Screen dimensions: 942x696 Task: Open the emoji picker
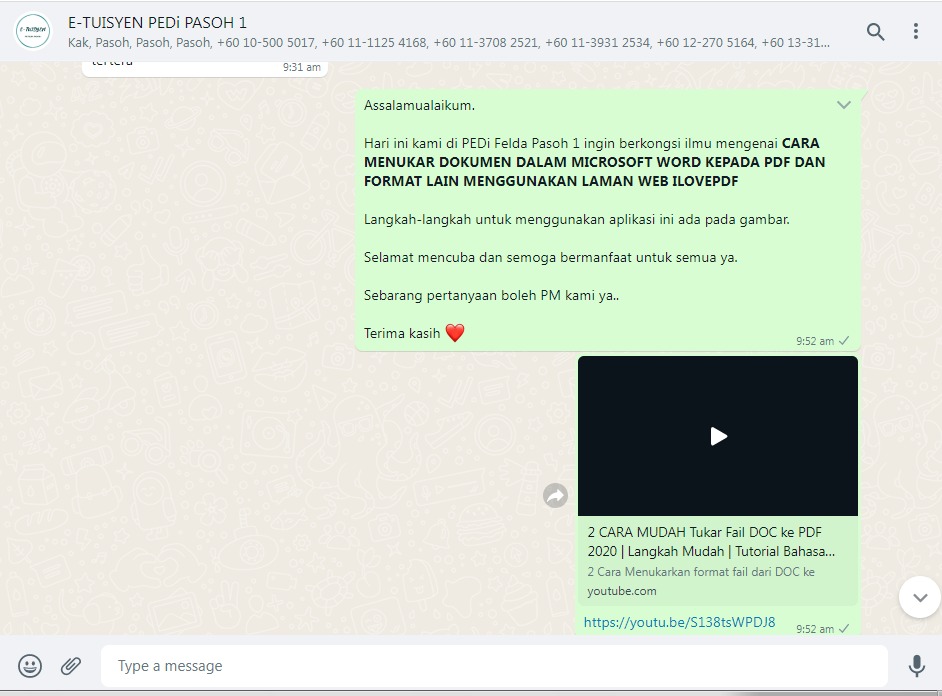click(x=29, y=665)
